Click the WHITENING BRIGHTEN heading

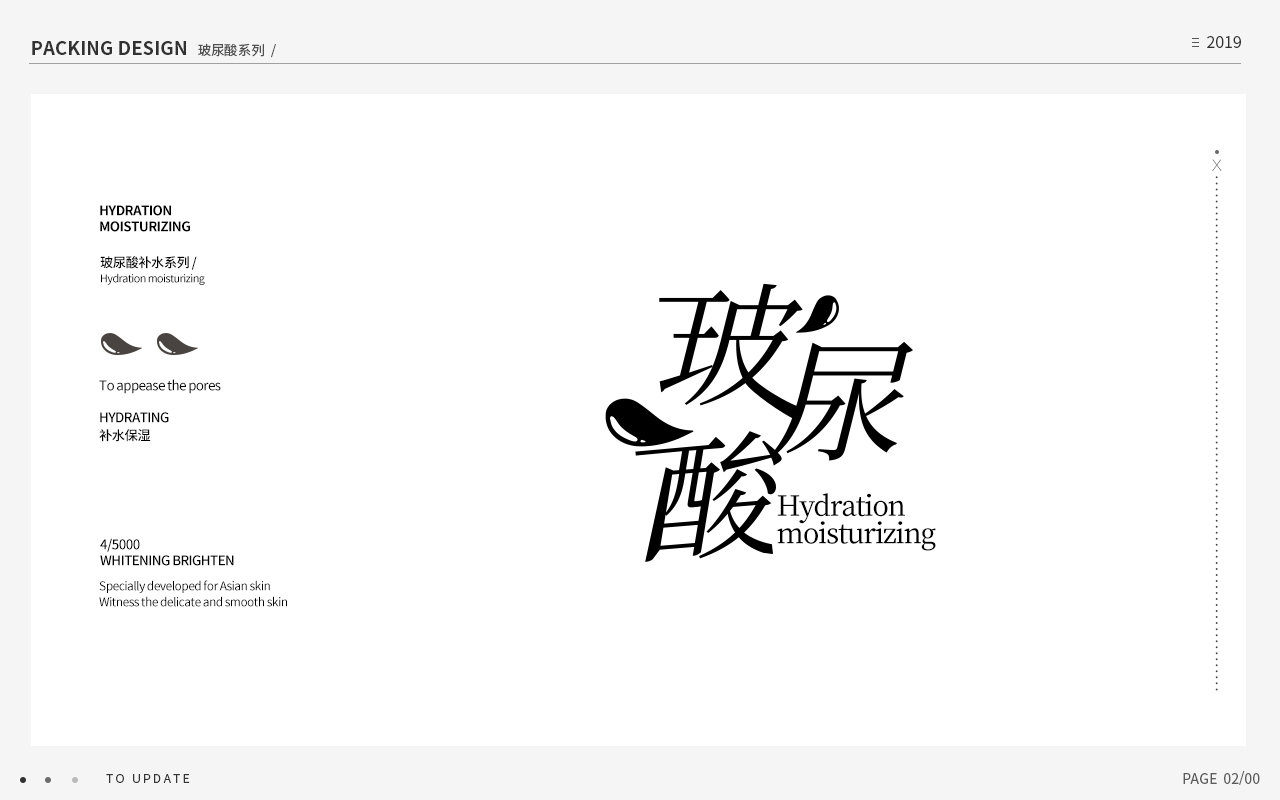coord(167,560)
